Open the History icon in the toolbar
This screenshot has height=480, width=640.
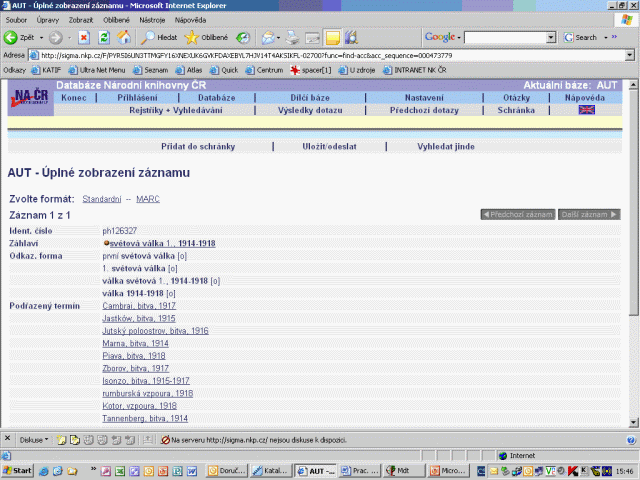click(243, 38)
